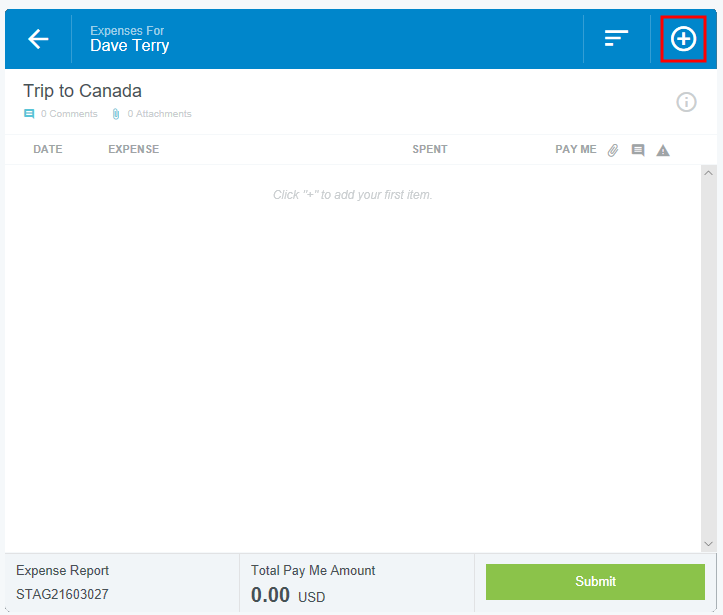Click the warning triangle column icon
The height and width of the screenshot is (615, 723).
663,150
